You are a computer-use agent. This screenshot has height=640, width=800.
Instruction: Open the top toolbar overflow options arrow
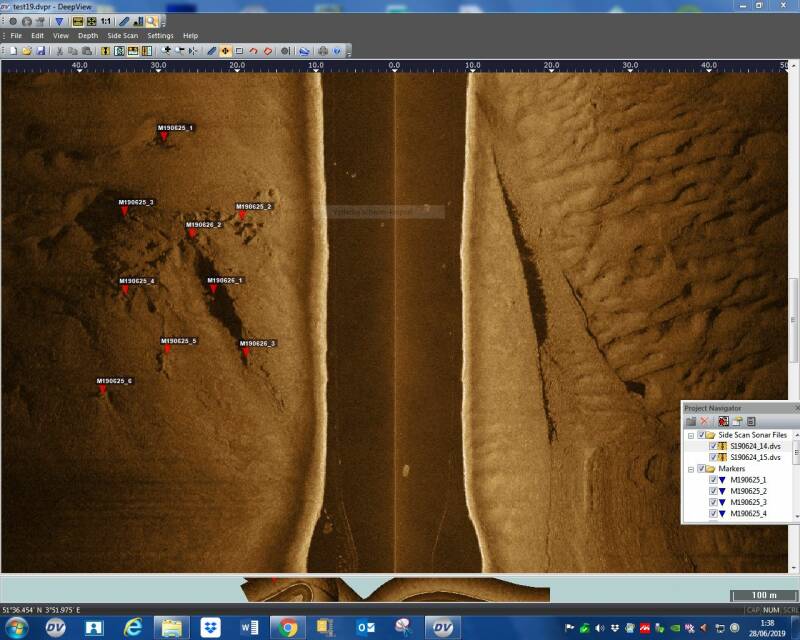coord(163,22)
